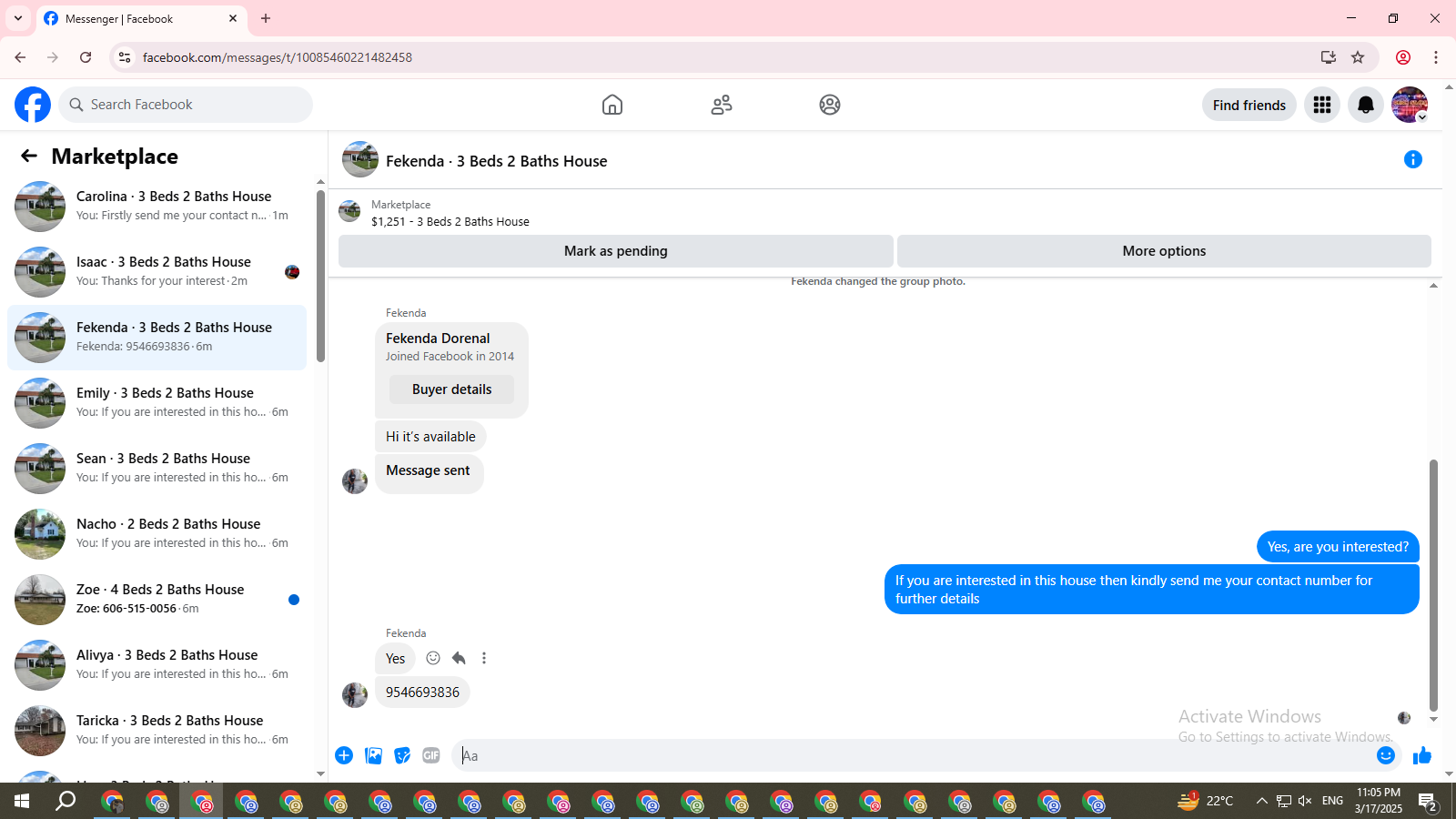
Task: Open conversation information icon
Action: point(1413,159)
